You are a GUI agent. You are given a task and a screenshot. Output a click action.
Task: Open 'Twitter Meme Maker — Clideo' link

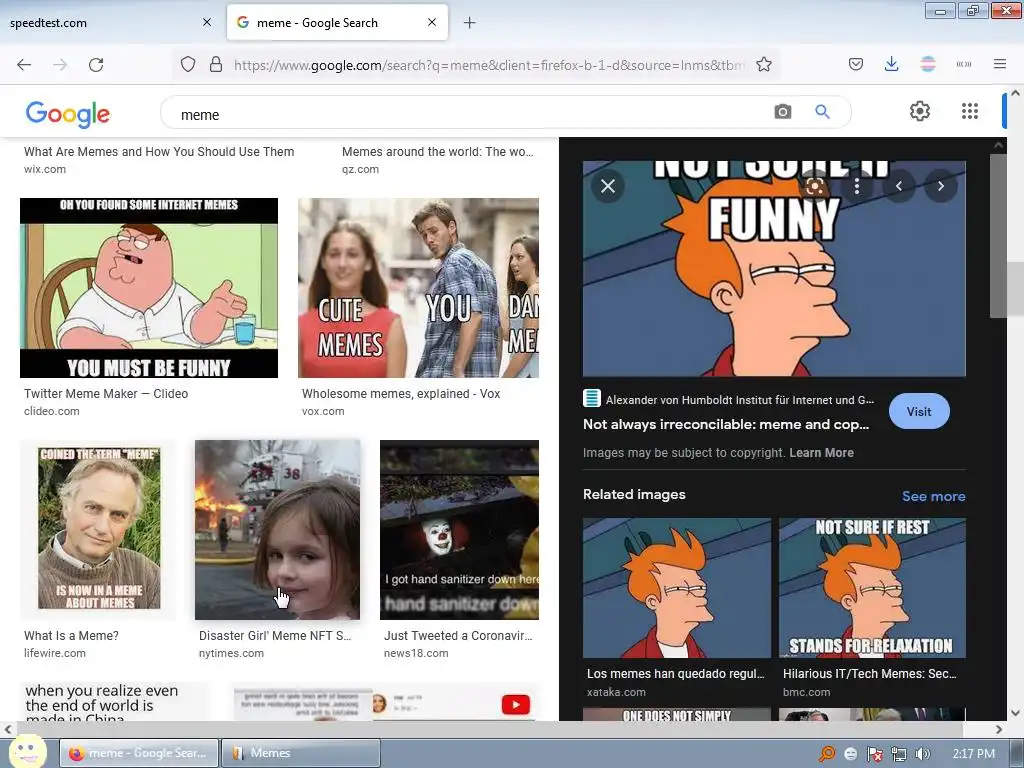[x=106, y=394]
